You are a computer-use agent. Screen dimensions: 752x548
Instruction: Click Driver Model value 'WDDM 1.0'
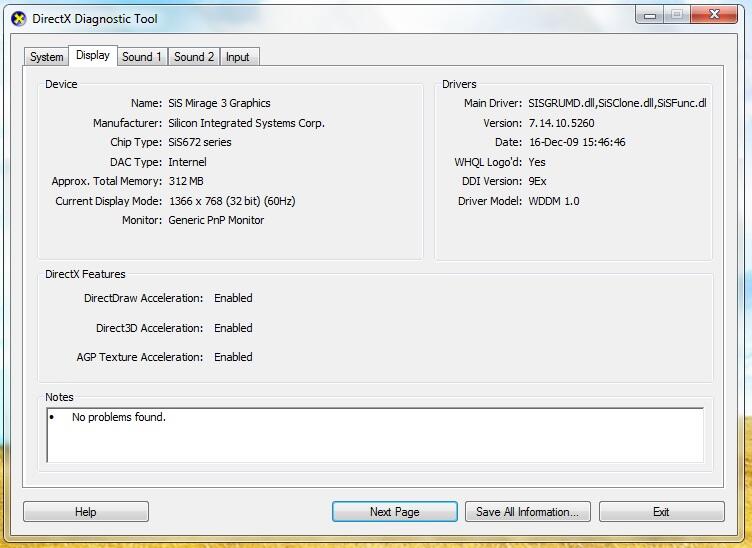click(554, 201)
